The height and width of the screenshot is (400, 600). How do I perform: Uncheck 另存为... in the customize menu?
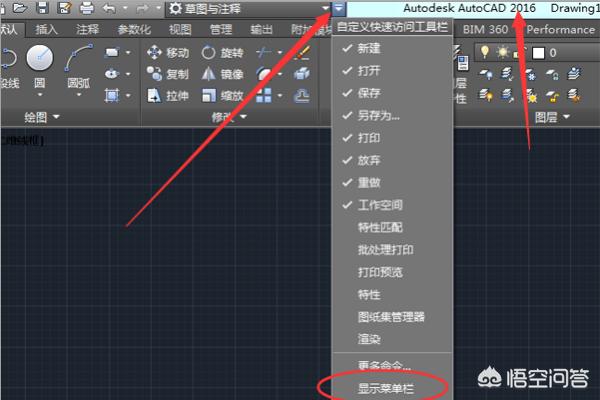[392, 115]
